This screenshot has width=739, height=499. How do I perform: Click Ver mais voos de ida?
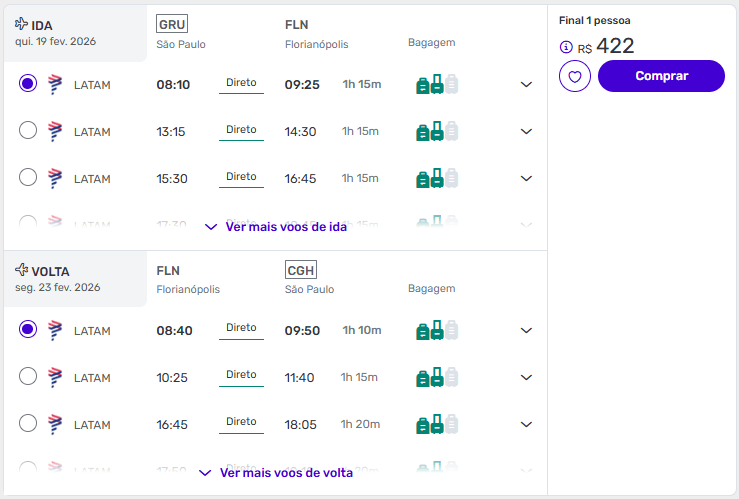click(276, 227)
